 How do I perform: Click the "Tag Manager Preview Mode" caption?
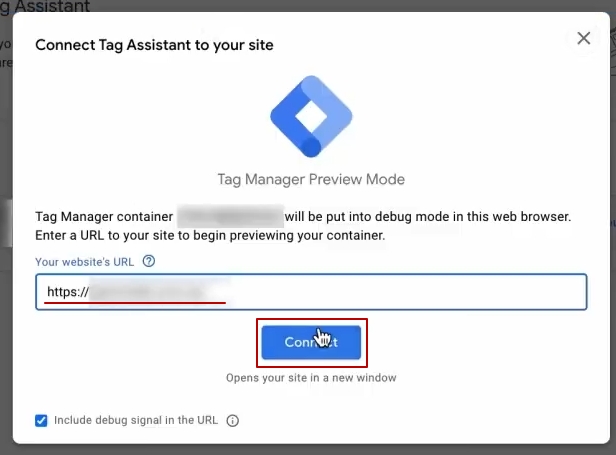coord(311,180)
